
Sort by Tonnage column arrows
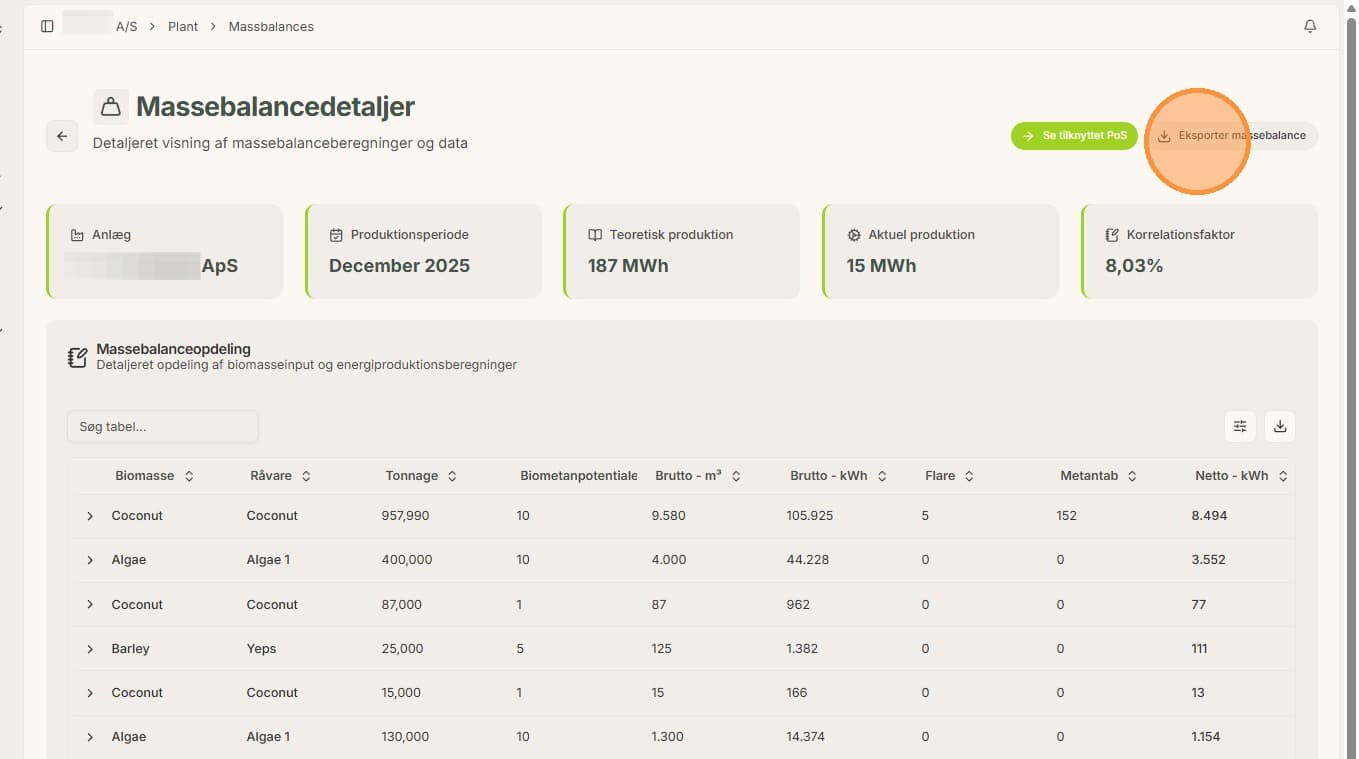coord(452,476)
